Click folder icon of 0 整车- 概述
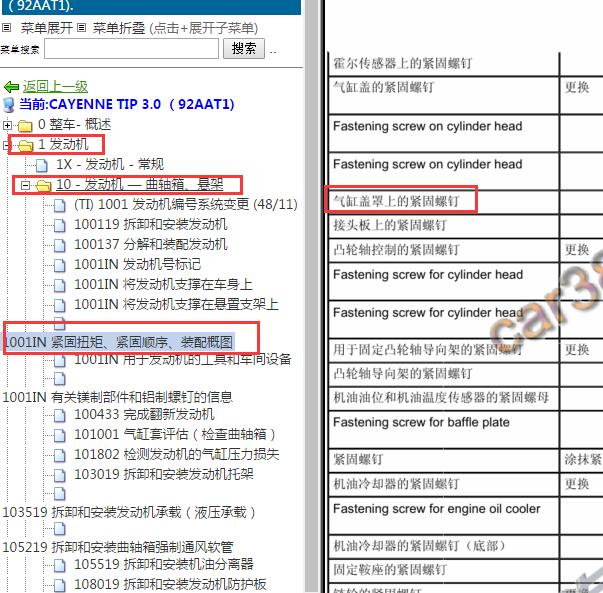This screenshot has width=603, height=593. pyautogui.click(x=25, y=126)
